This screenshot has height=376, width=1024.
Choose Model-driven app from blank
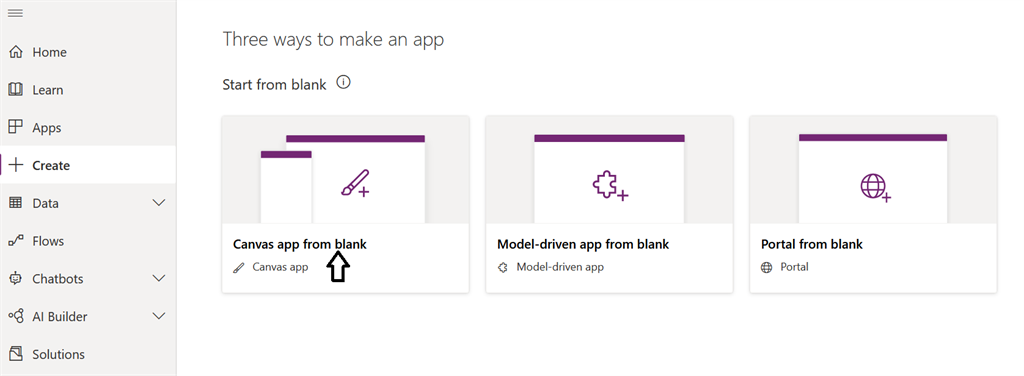point(609,204)
